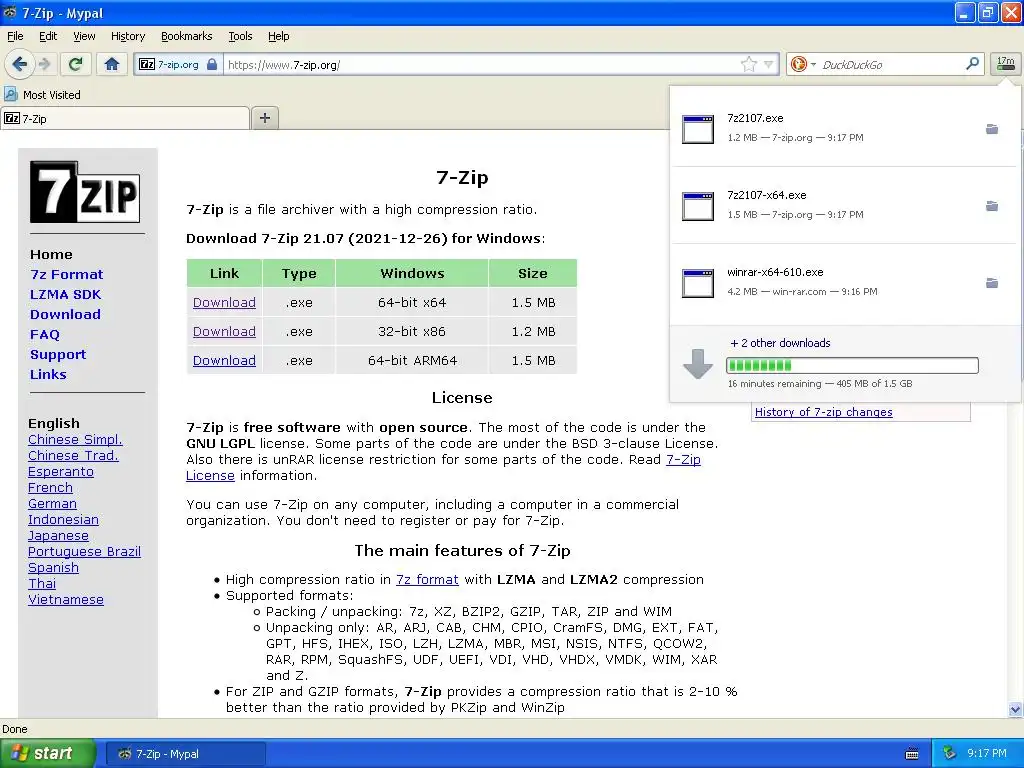
Task: Click the winrar-x64-610.exe download file icon
Action: coord(697,283)
